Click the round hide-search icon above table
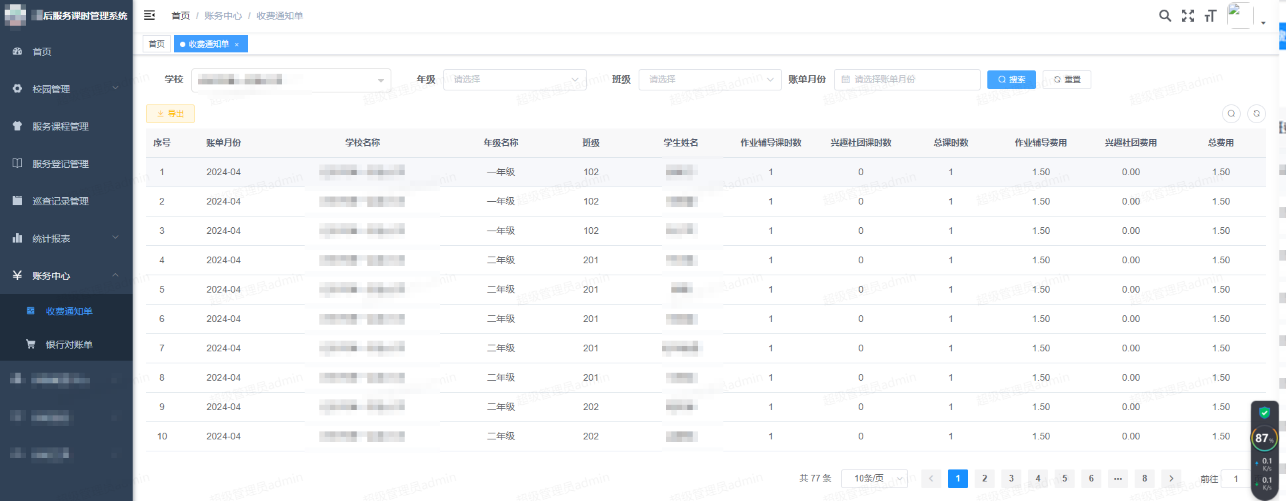This screenshot has width=1286, height=501. tap(1232, 114)
